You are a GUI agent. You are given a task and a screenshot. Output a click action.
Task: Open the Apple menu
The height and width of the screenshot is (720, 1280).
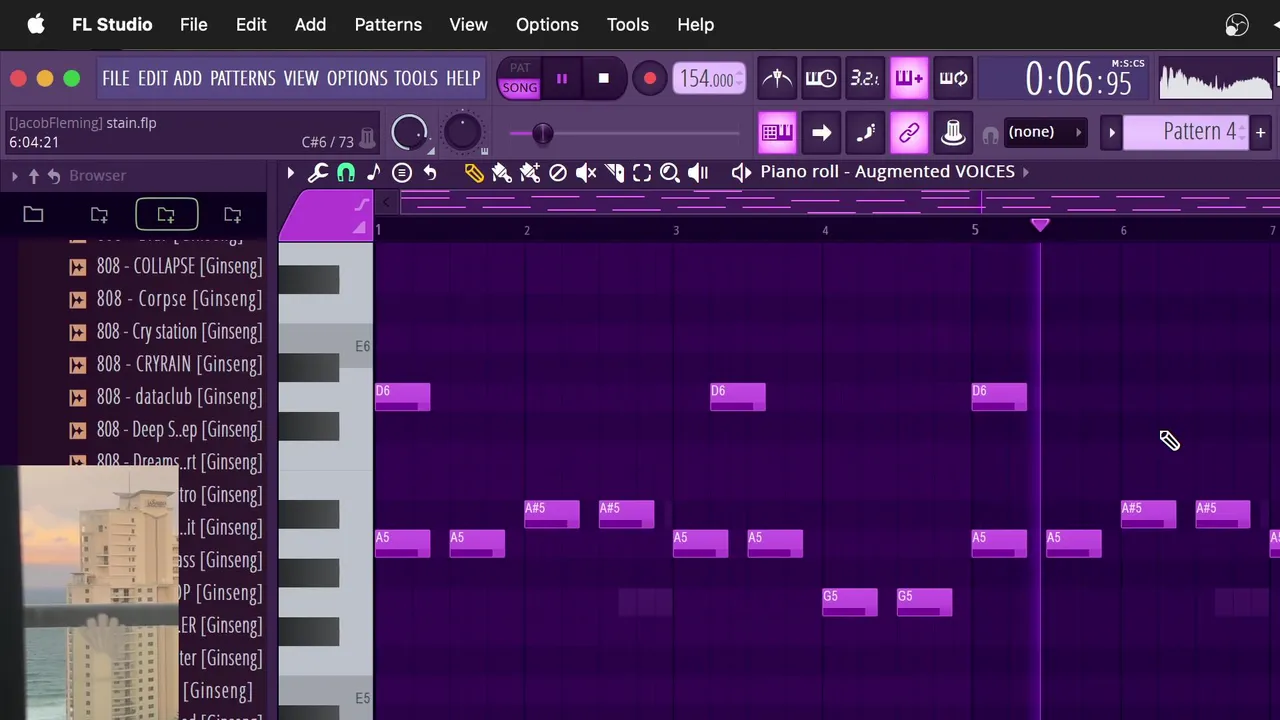click(36, 24)
